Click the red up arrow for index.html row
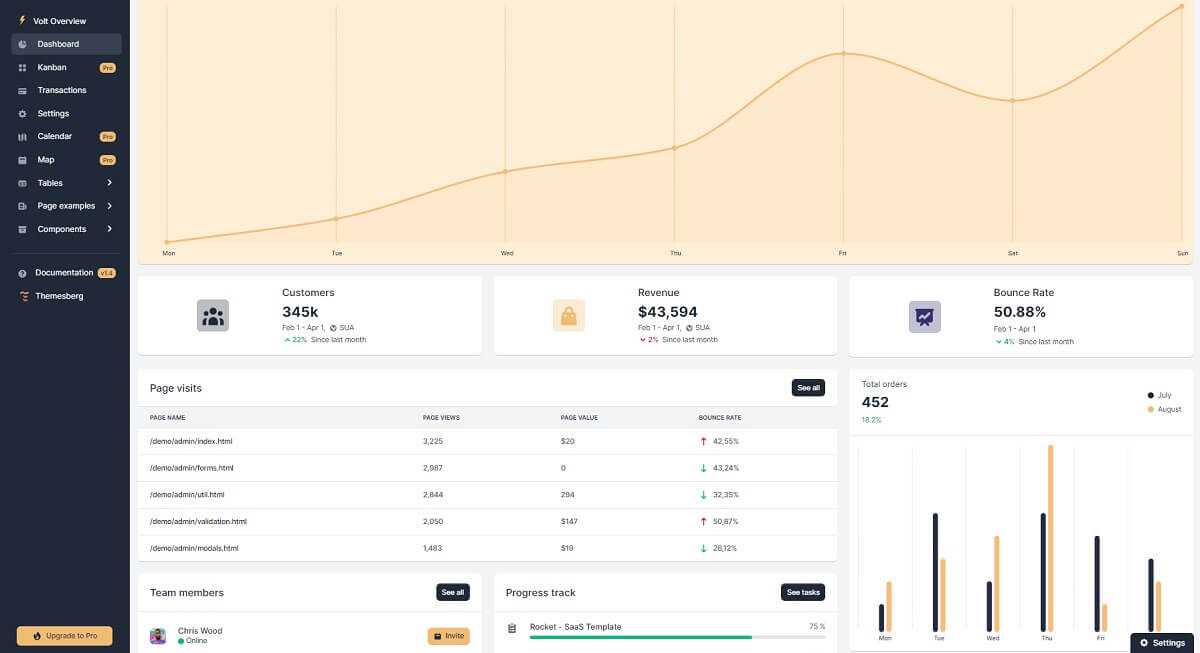1200x653 pixels. click(704, 441)
